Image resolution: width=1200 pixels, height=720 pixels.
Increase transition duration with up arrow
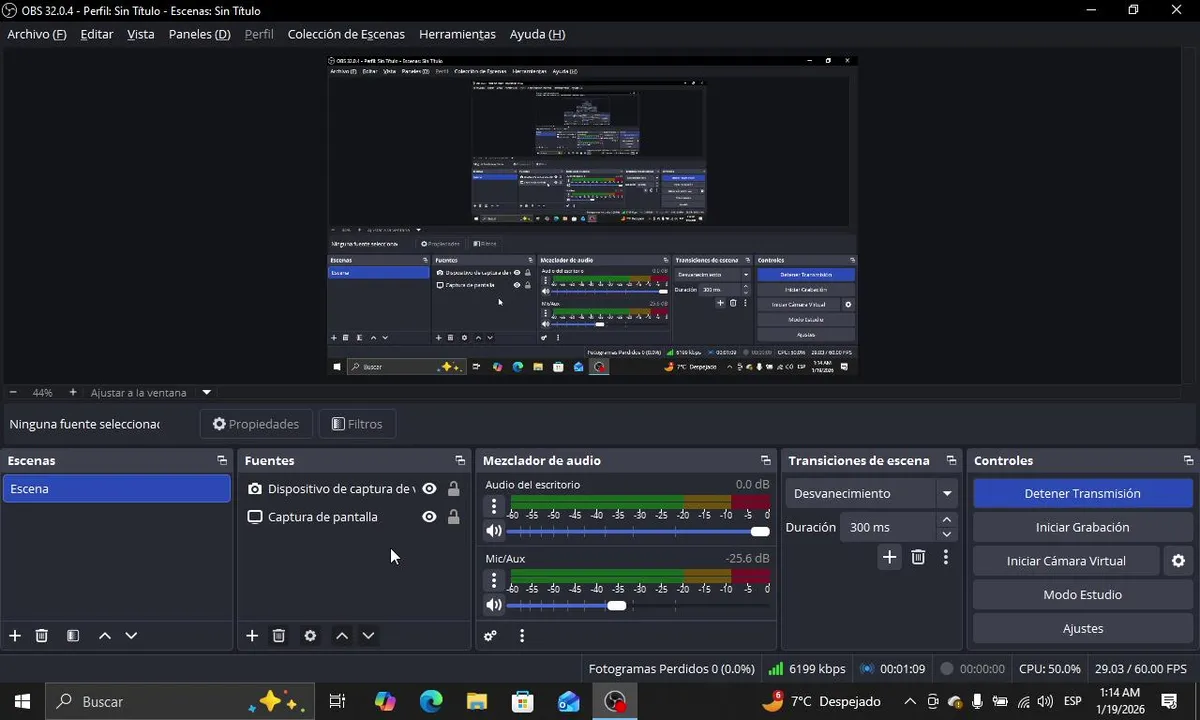[x=946, y=520]
